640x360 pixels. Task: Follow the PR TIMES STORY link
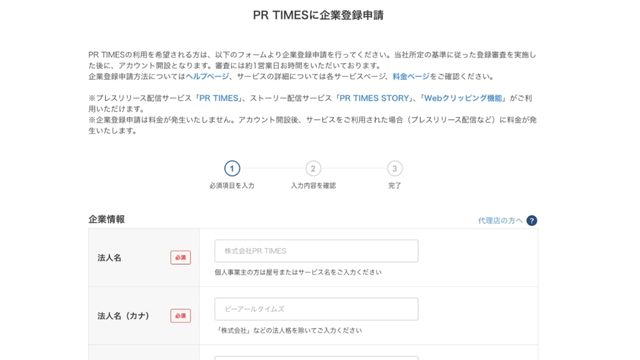tap(374, 98)
